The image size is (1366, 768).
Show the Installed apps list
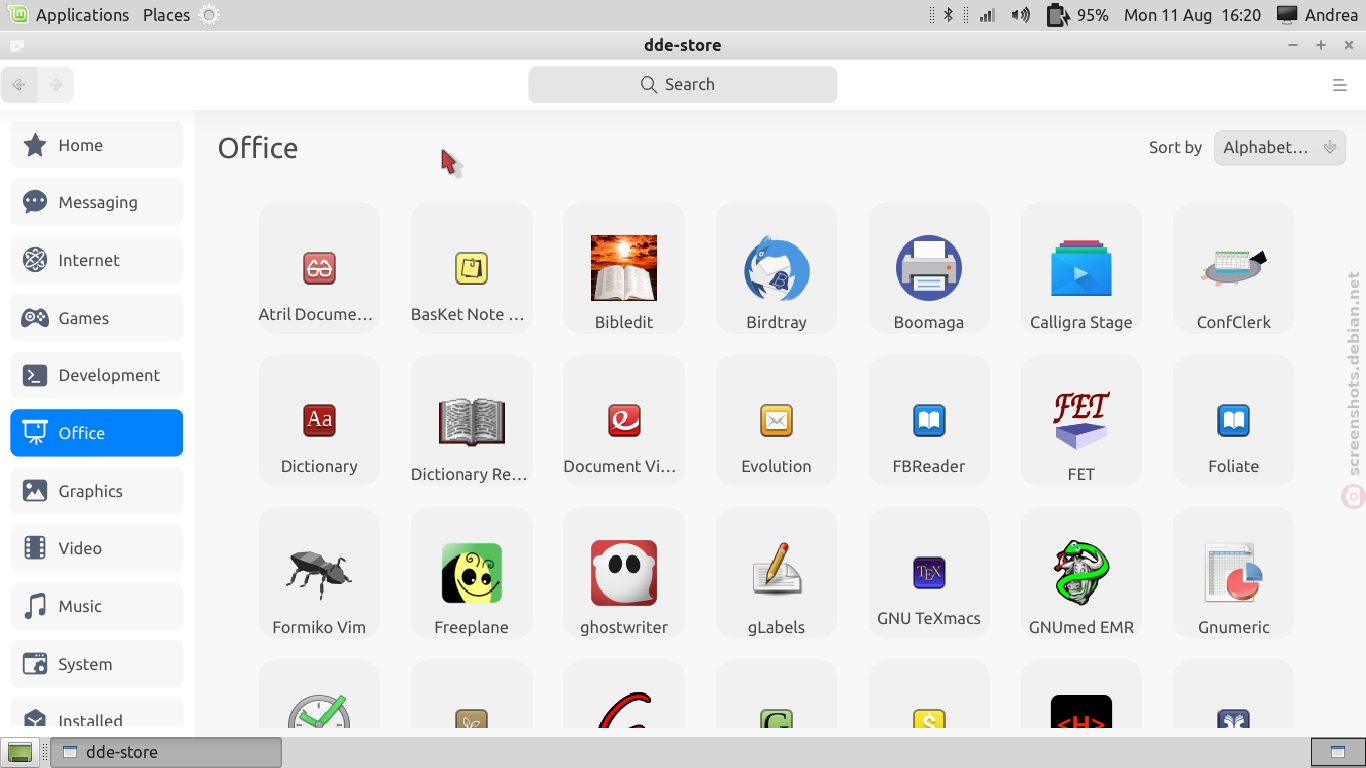click(x=97, y=714)
